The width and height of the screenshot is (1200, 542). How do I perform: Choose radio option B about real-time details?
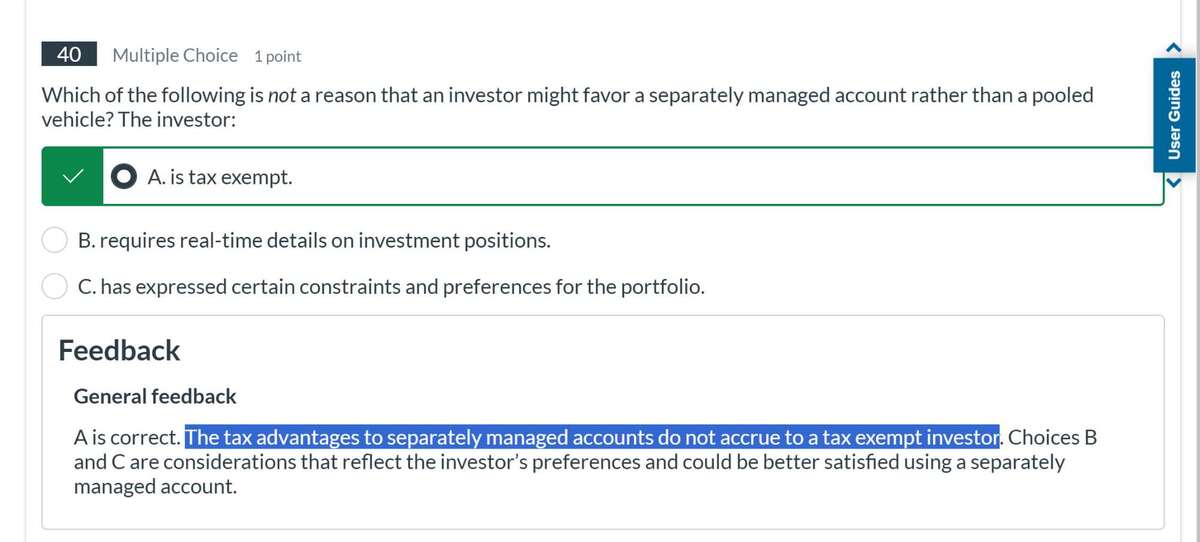coord(56,240)
